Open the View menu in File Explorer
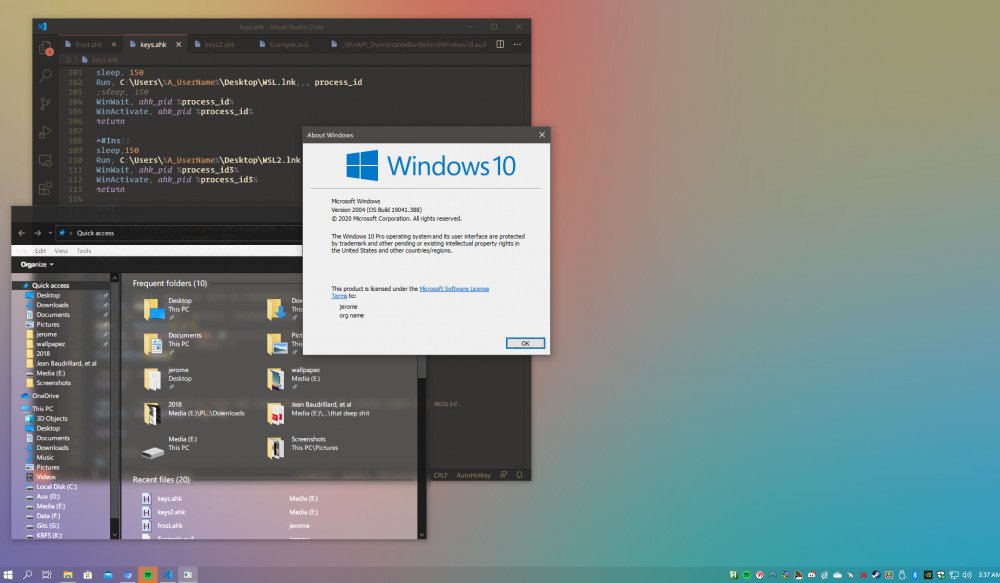Screen dimensions: 1000x583 pyautogui.click(x=61, y=251)
